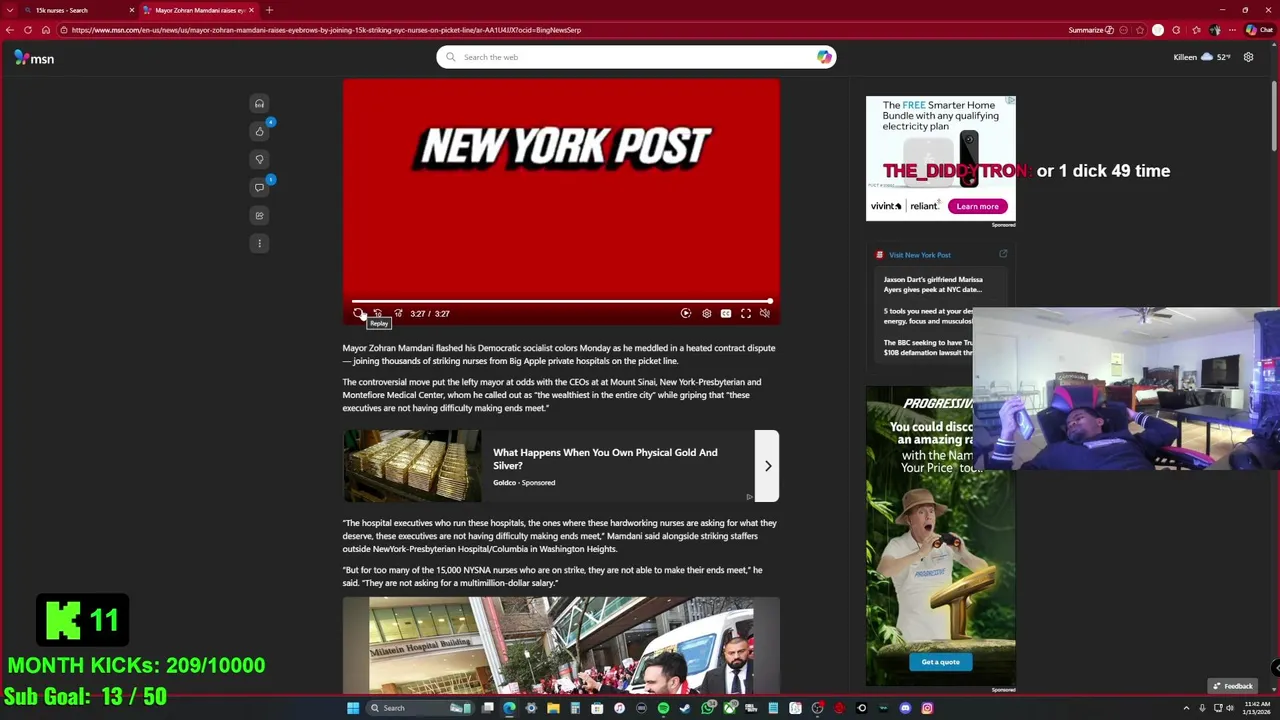Open the comments sidebar icon
The image size is (1280, 720).
point(259,187)
